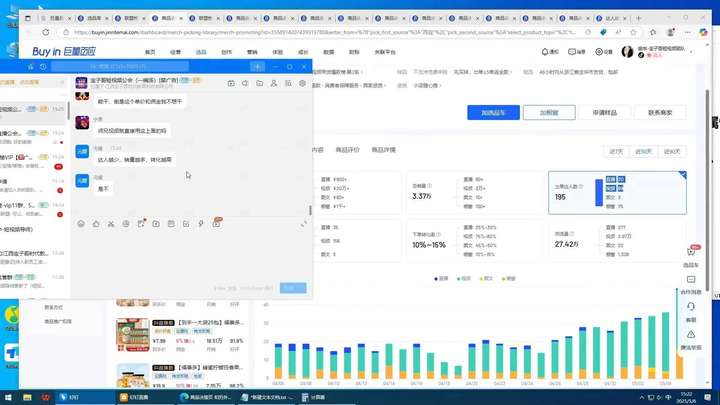Click the speaker announcement icon in chat header
This screenshot has width=720, height=405.
click(245, 83)
